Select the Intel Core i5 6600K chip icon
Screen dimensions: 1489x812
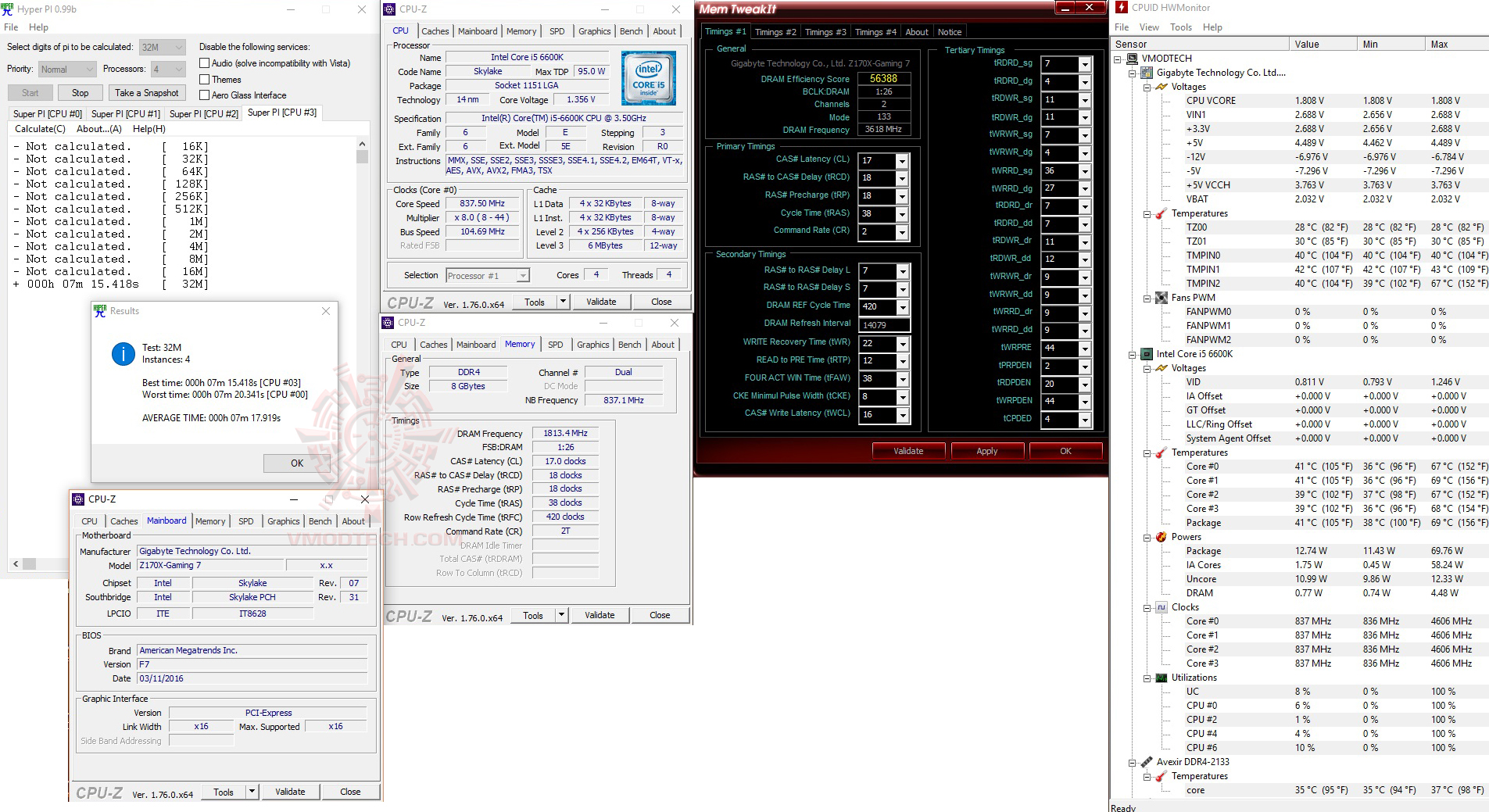[1147, 354]
